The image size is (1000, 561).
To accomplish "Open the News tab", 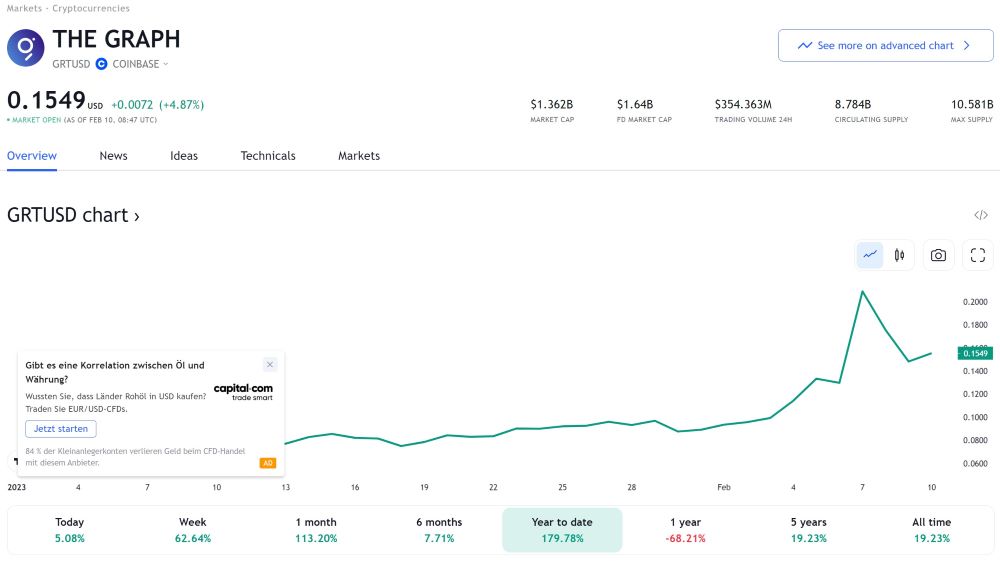I will pyautogui.click(x=114, y=156).
